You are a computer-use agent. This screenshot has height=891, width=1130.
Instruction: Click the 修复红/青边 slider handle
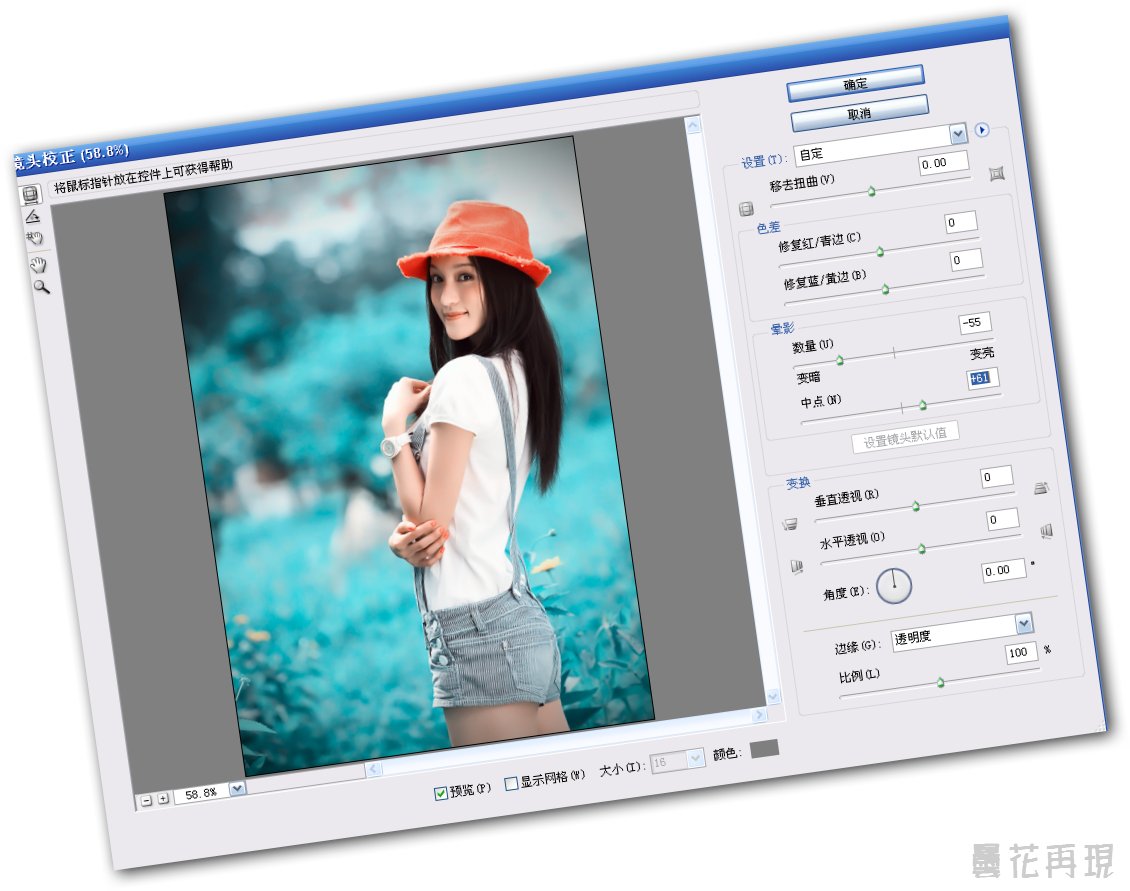pos(880,252)
